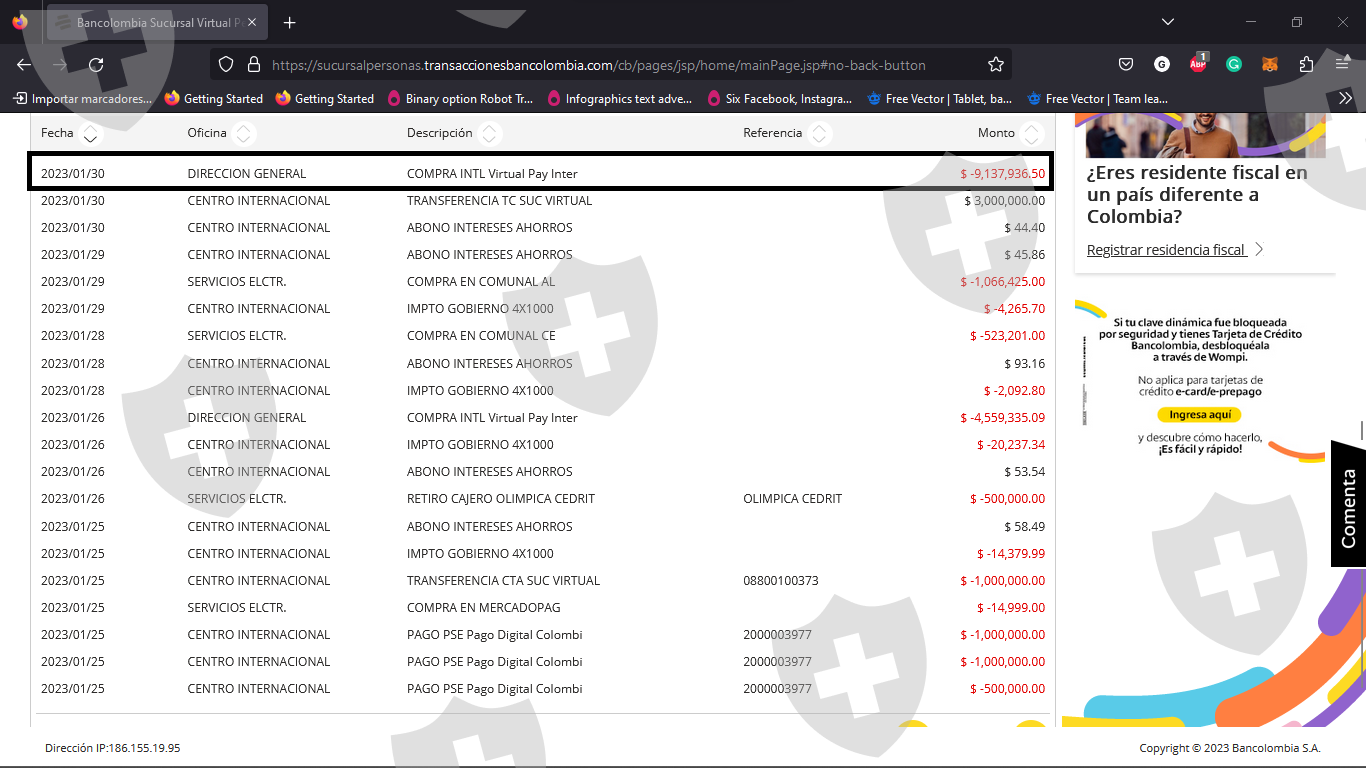1366x768 pixels.
Task: Sort transactions by the Monto column arrows
Action: [x=1032, y=133]
